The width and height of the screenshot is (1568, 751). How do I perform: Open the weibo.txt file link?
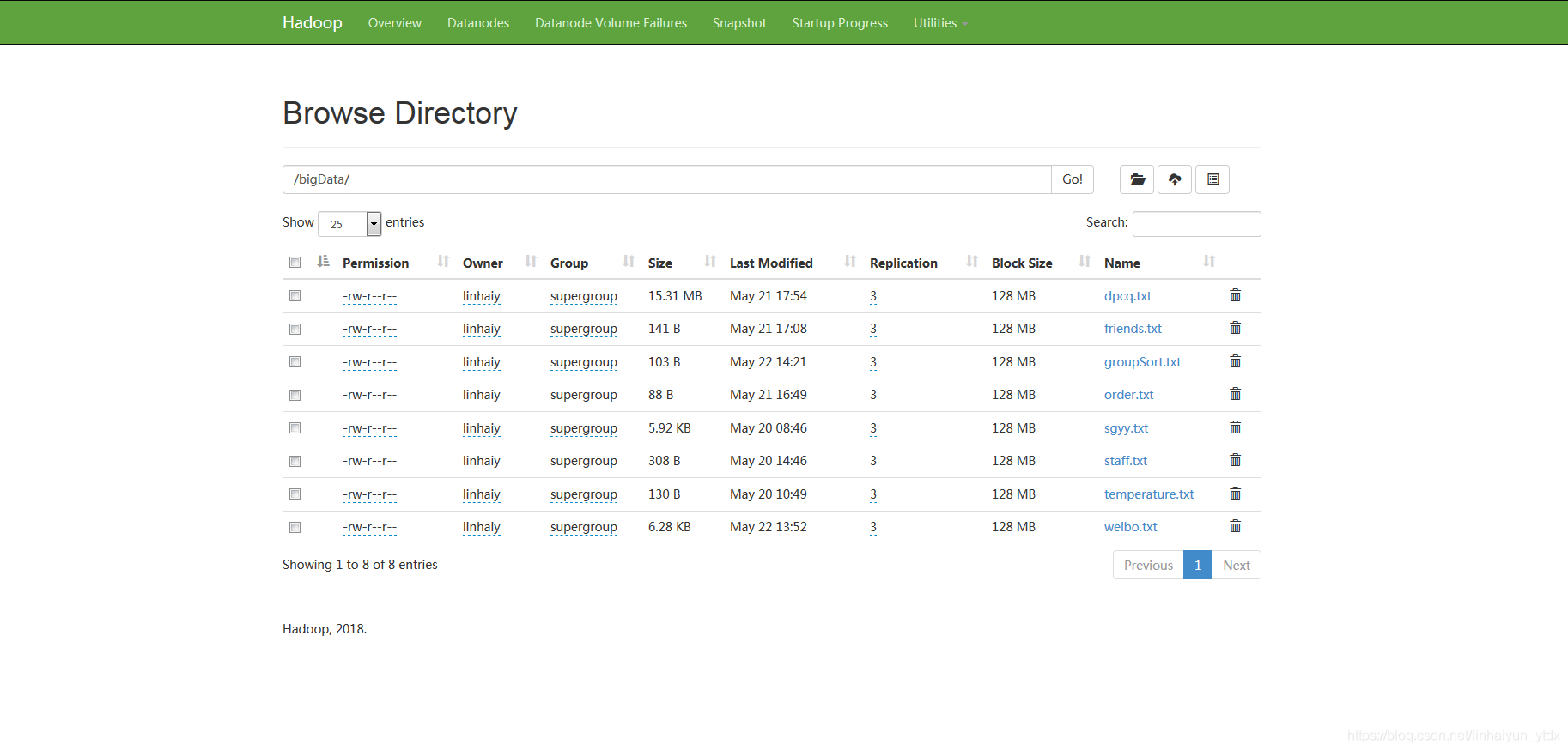point(1130,527)
